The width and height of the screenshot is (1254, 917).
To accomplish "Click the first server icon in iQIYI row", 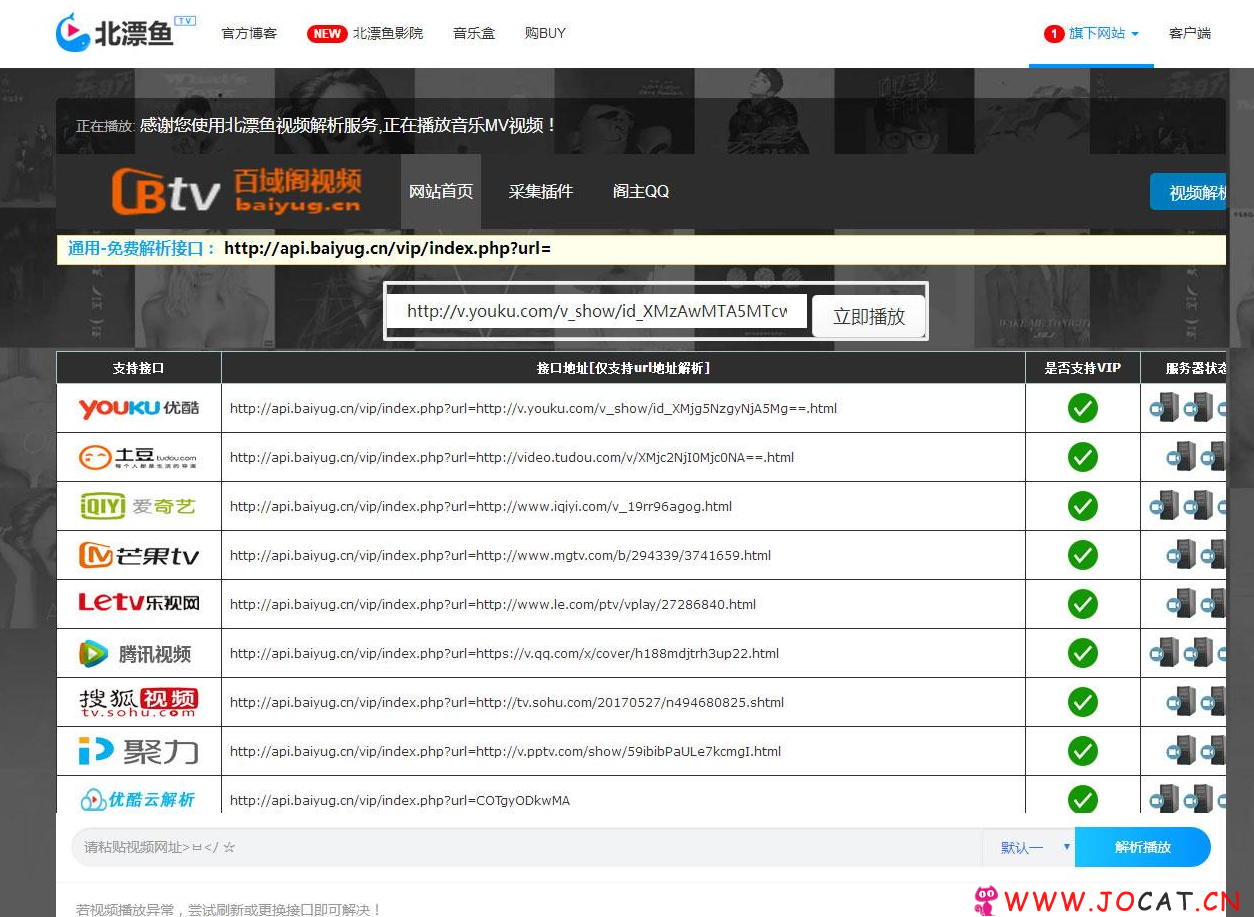I will pyautogui.click(x=1165, y=505).
